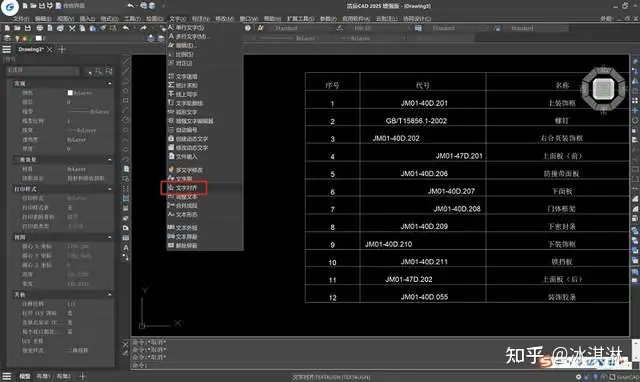Click the table style icon in the styles toolbar

pos(418,28)
